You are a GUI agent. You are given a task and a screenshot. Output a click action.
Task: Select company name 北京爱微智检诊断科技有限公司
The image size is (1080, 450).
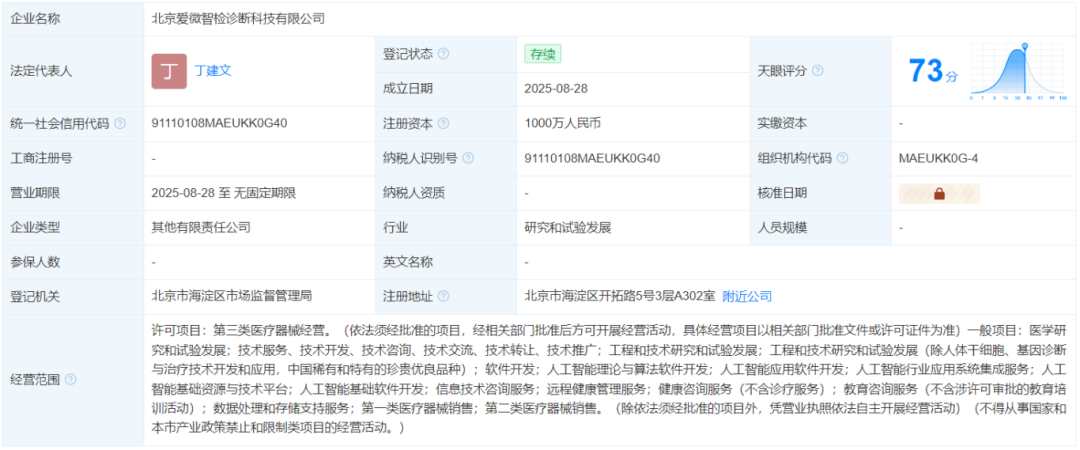[x=238, y=19]
